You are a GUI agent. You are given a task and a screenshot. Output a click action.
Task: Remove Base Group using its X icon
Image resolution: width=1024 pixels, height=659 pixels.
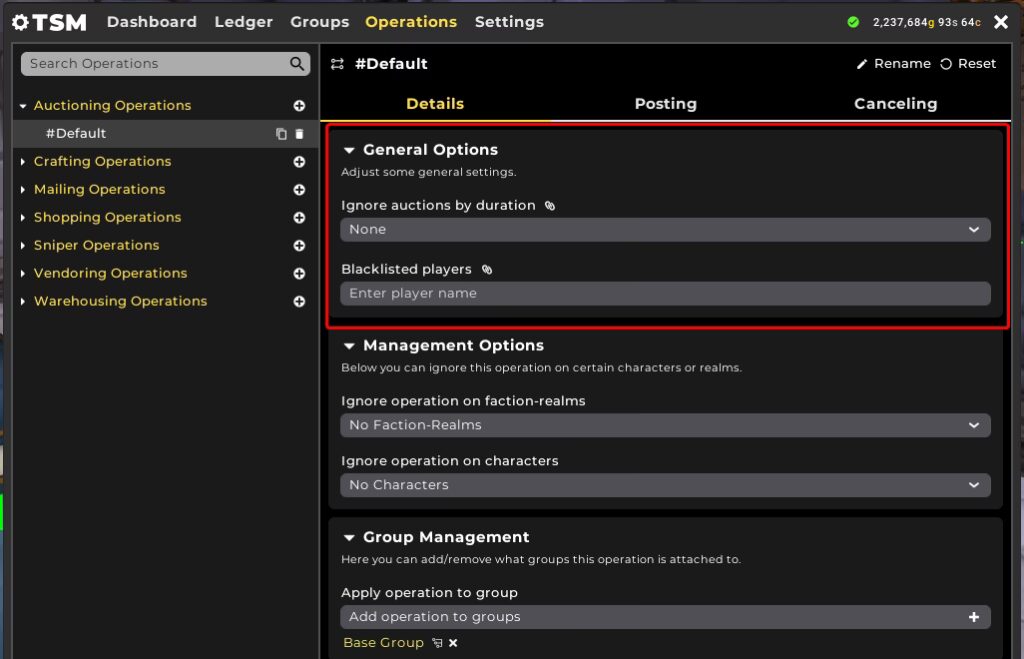pos(453,643)
